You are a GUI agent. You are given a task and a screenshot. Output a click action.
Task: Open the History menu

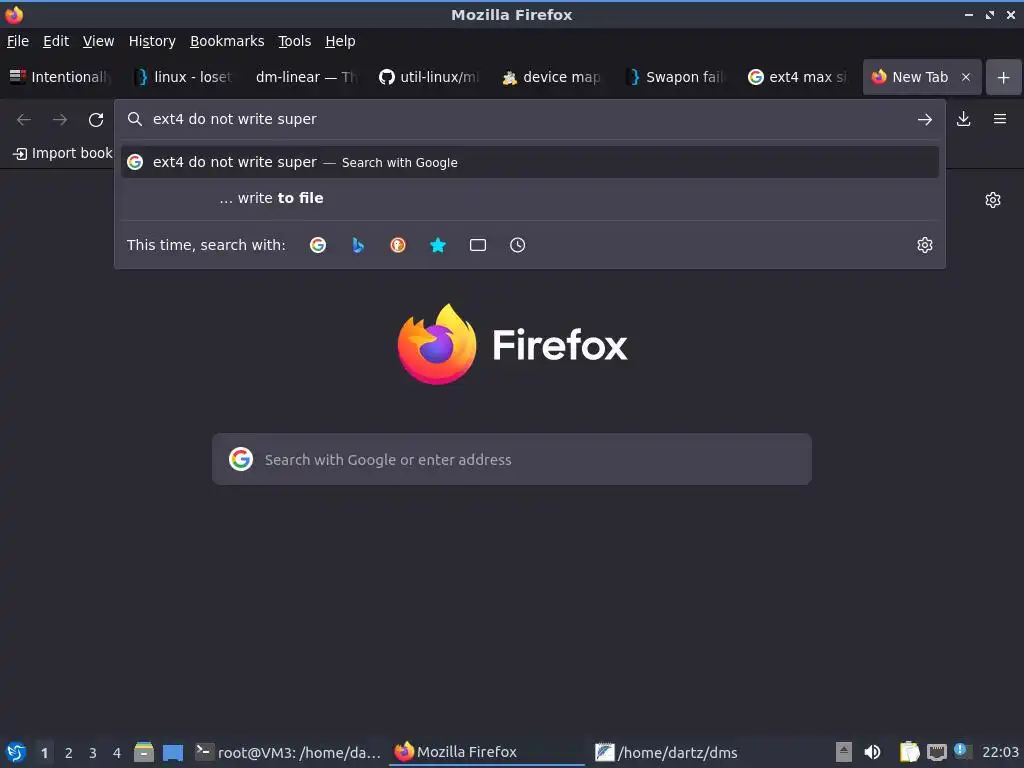pos(152,41)
